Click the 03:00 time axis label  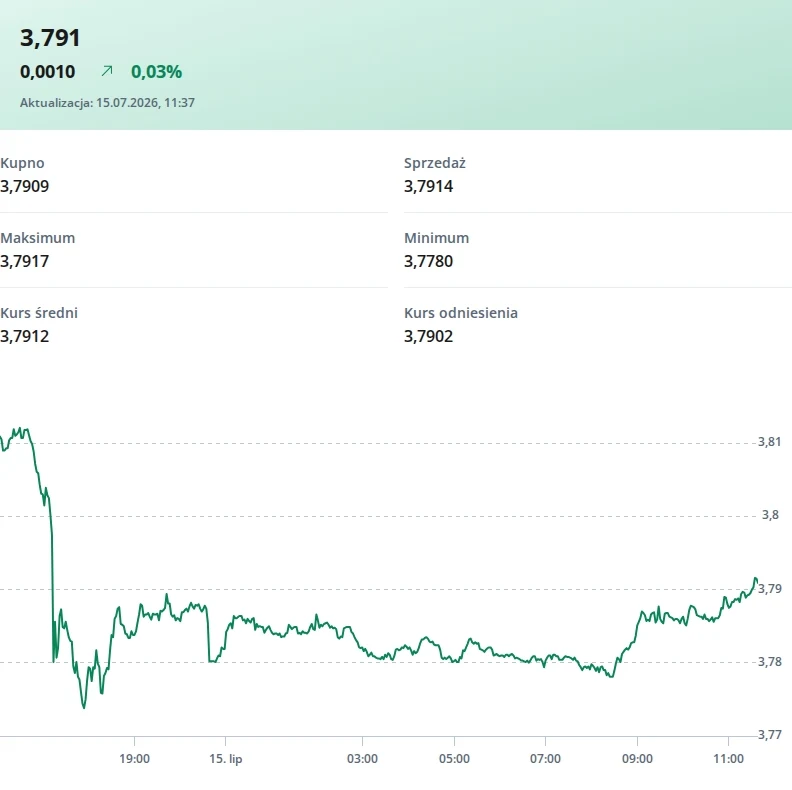362,759
